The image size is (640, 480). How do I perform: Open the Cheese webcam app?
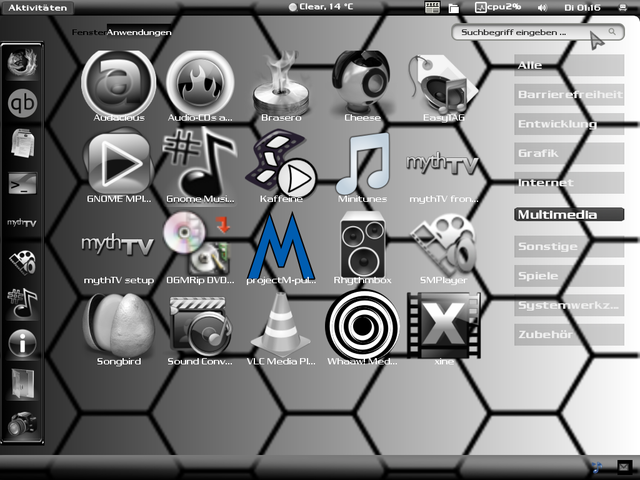362,84
